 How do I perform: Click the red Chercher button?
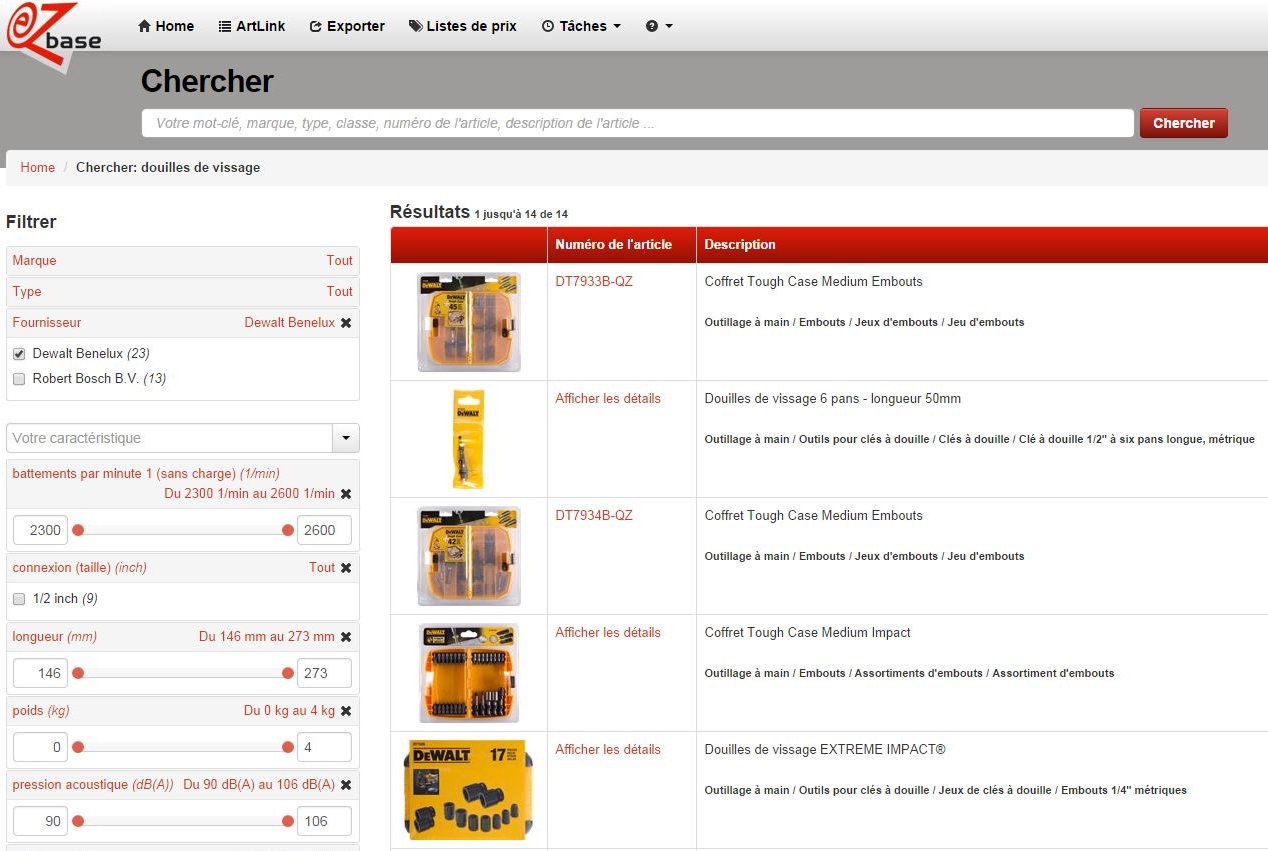[x=1184, y=123]
